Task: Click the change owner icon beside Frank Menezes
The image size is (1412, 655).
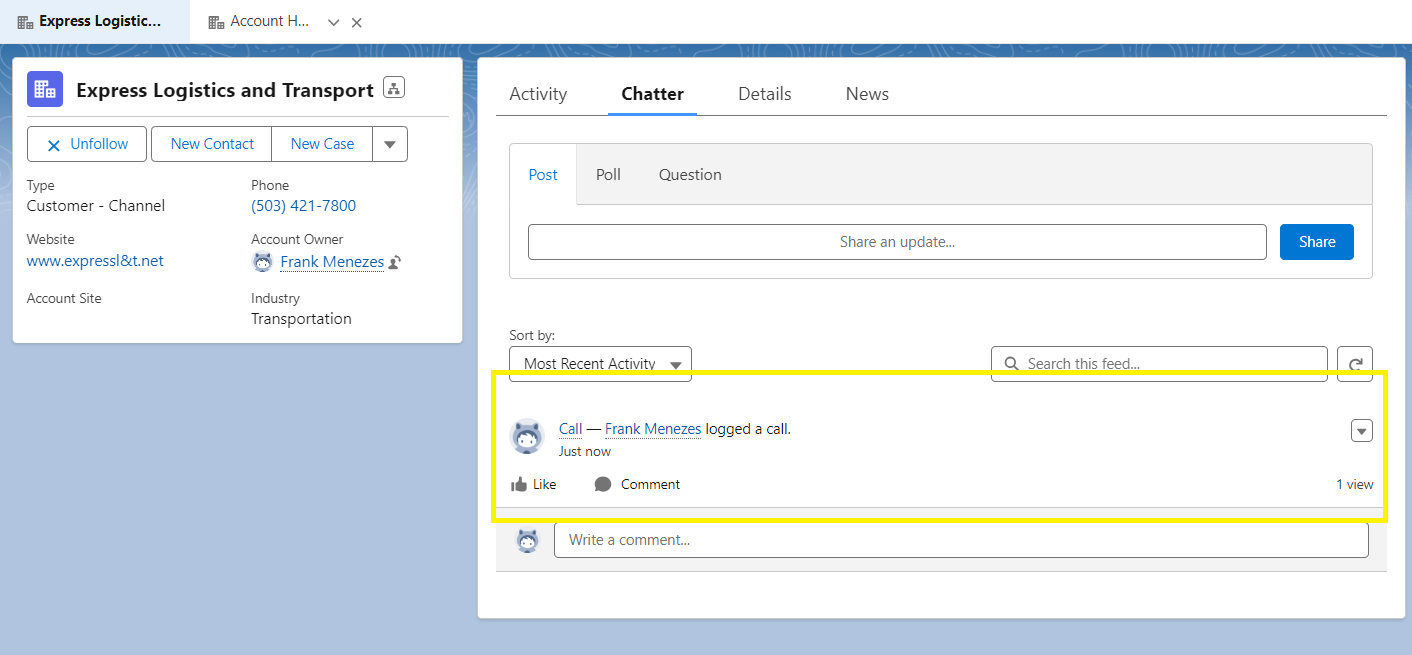Action: tap(395, 263)
